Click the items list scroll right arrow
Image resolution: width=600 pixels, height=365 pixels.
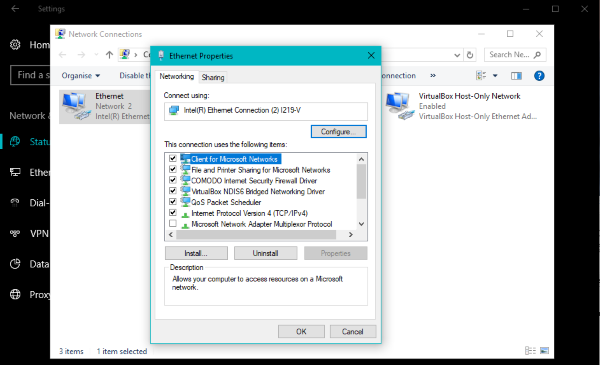[x=351, y=235]
